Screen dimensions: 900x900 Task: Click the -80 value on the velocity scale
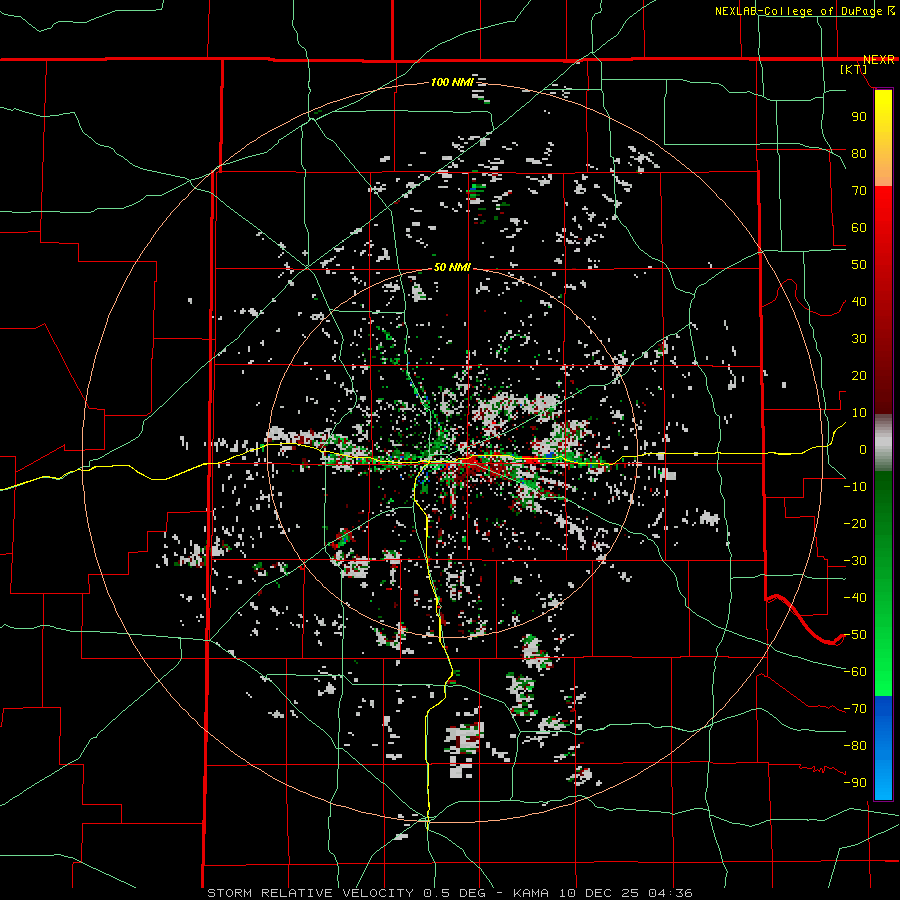855,746
